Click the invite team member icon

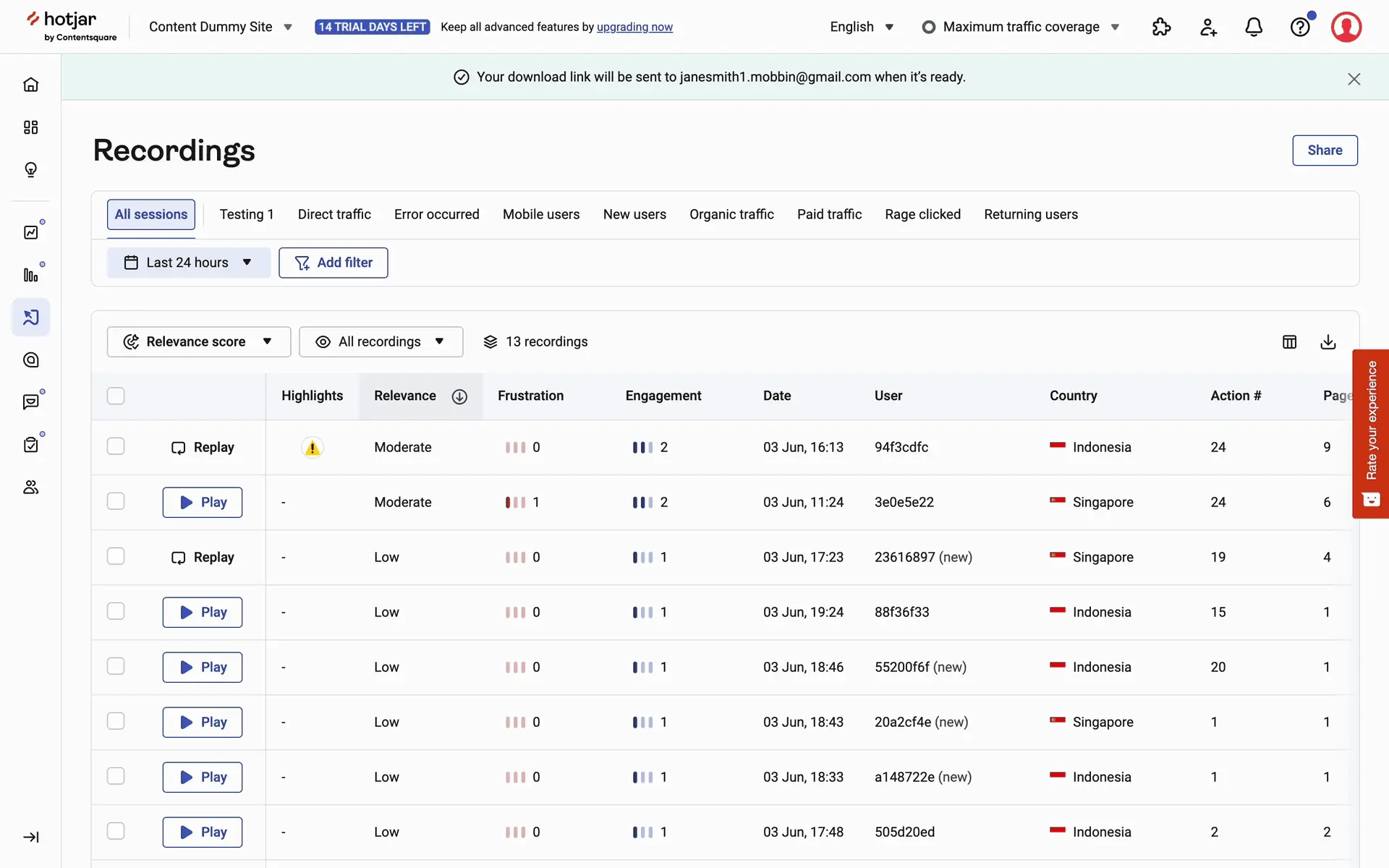tap(1208, 27)
